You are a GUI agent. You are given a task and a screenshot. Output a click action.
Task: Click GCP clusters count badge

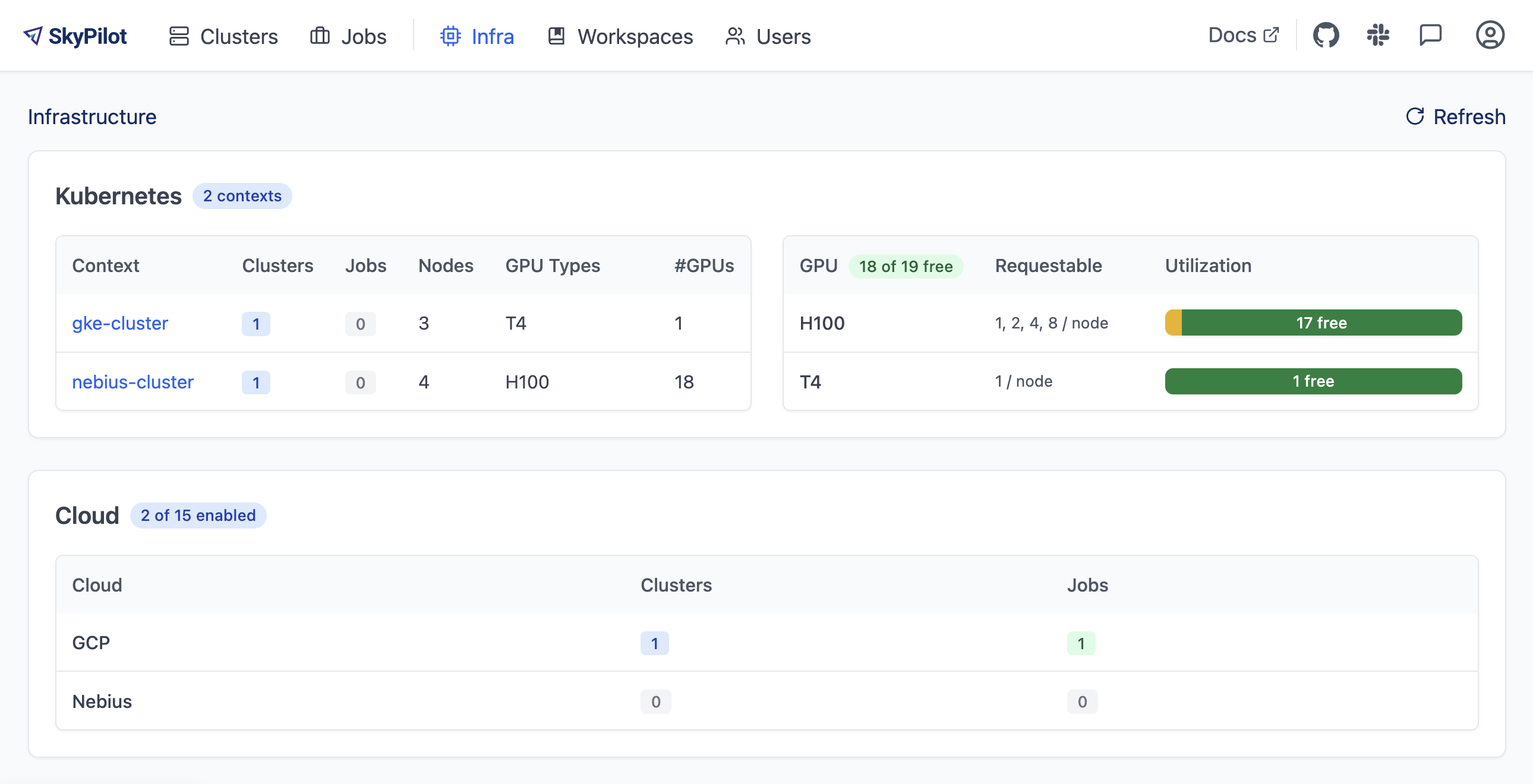click(654, 643)
